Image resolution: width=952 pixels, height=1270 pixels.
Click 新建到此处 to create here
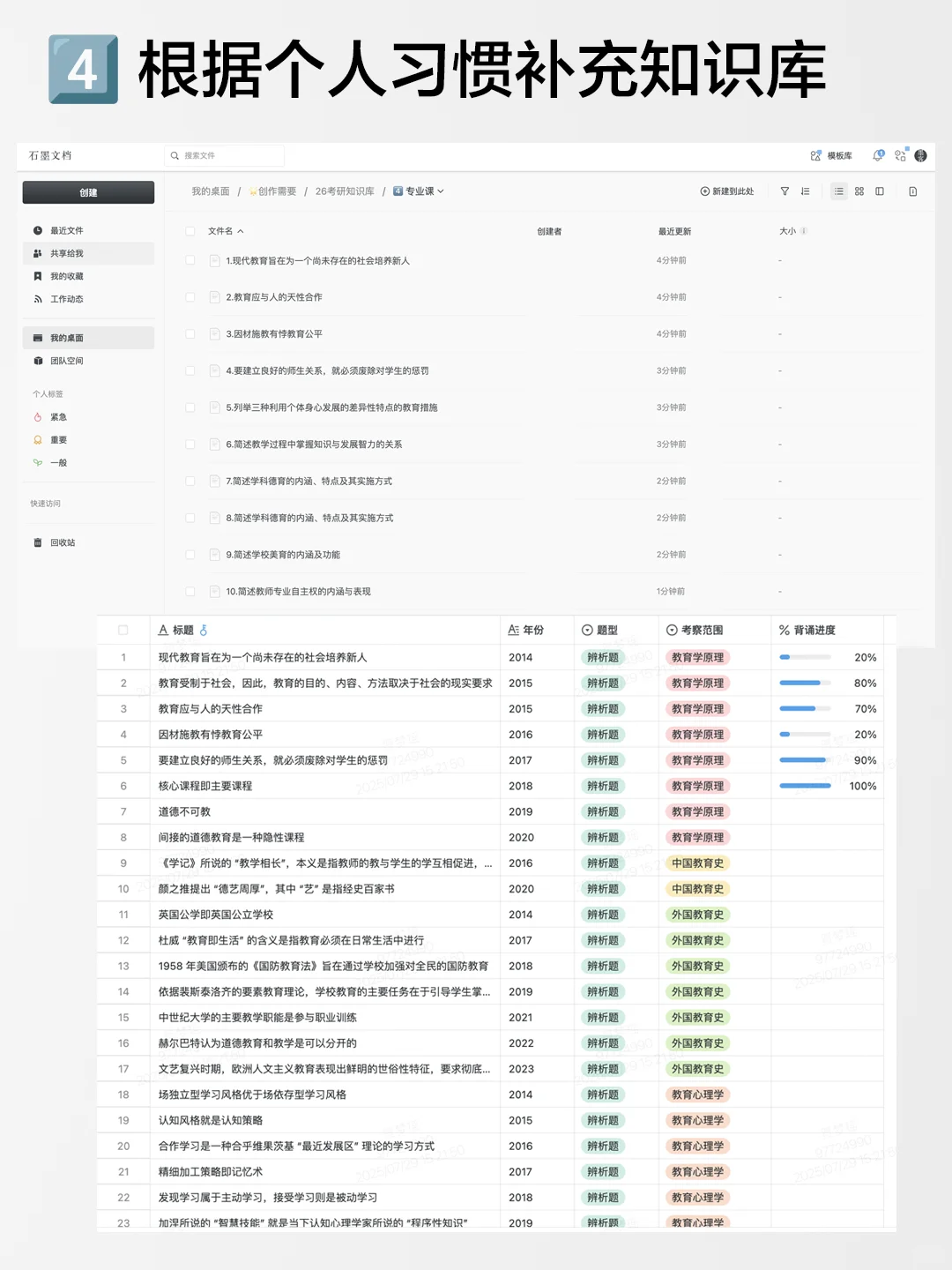click(x=727, y=191)
